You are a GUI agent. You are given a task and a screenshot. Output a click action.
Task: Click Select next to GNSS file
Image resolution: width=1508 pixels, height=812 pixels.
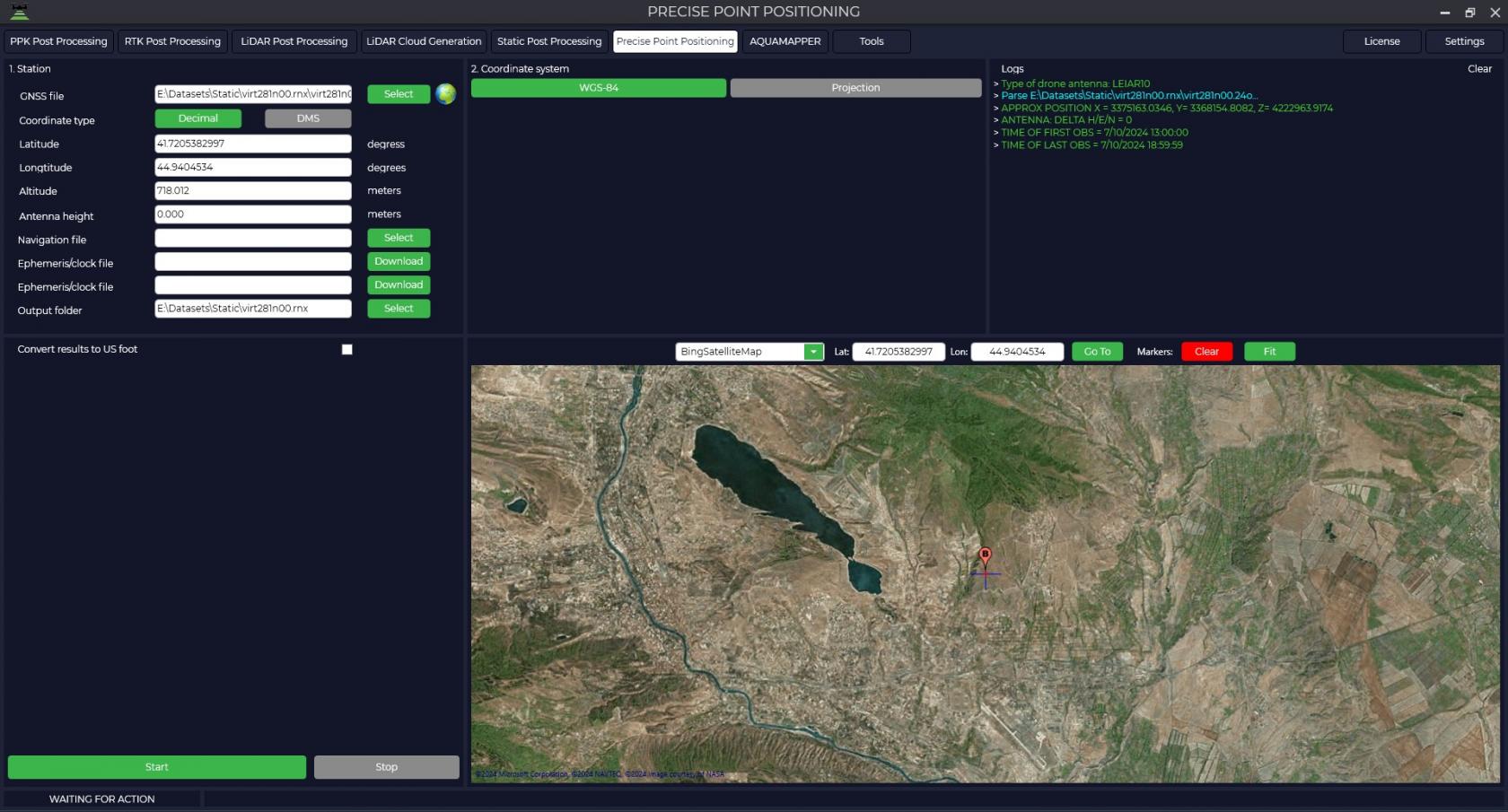click(x=399, y=94)
